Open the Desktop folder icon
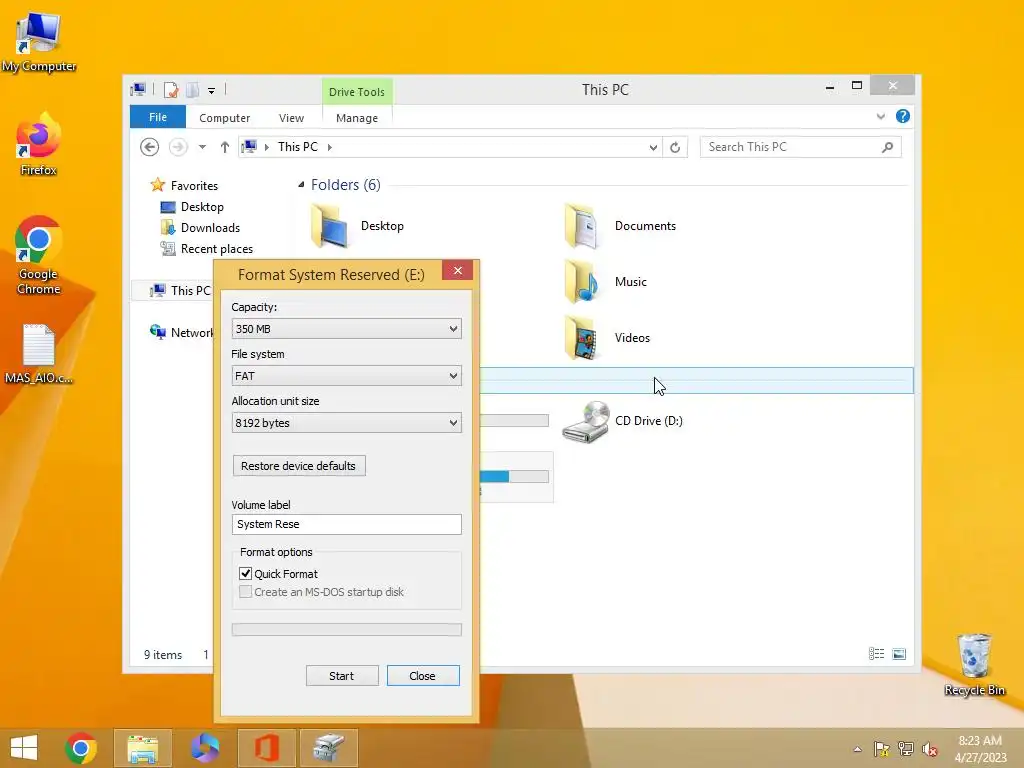 (329, 226)
